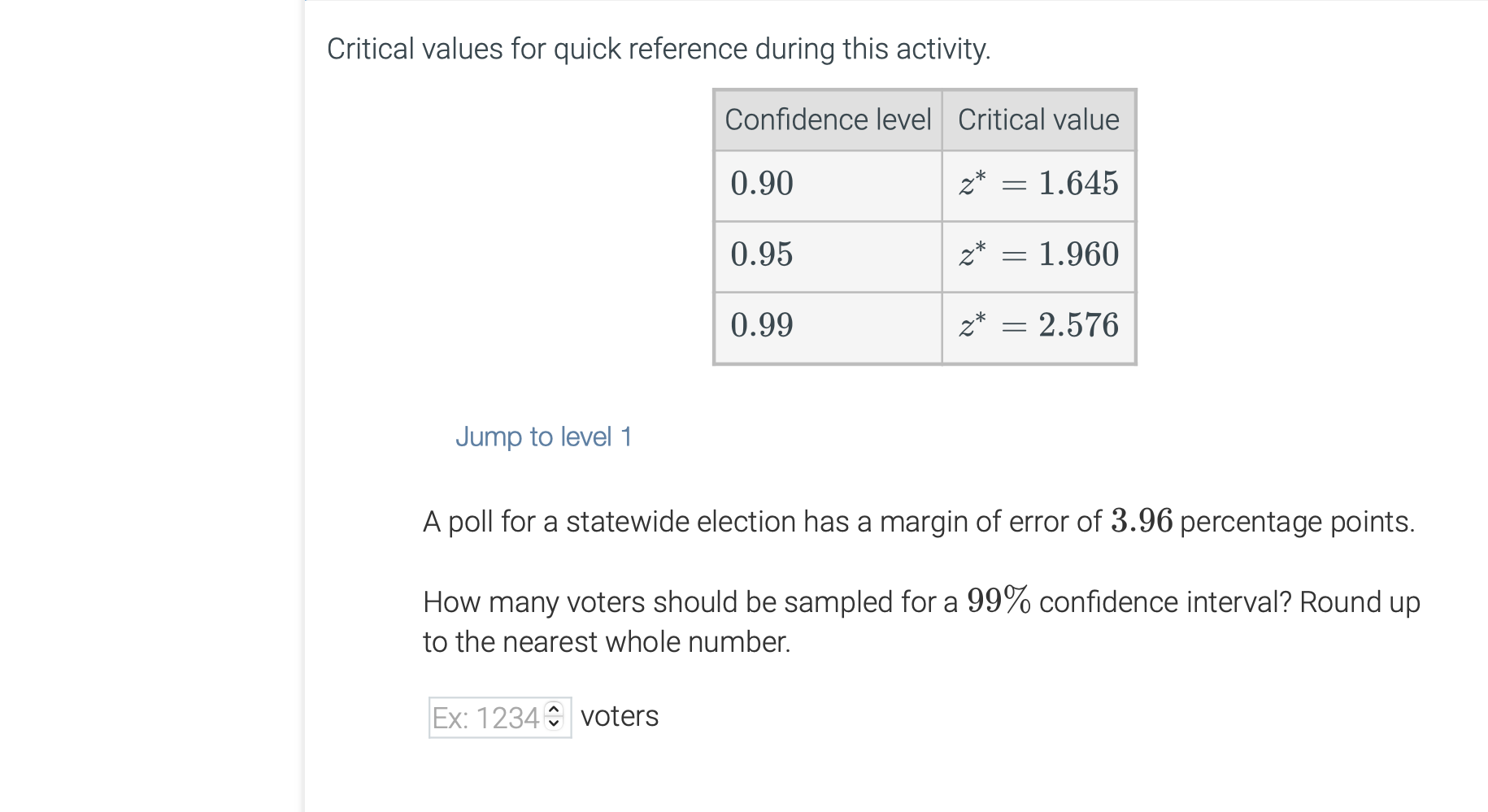Click the critical value z* = 1.645 cell
1488x812 pixels.
pyautogui.click(x=1038, y=185)
